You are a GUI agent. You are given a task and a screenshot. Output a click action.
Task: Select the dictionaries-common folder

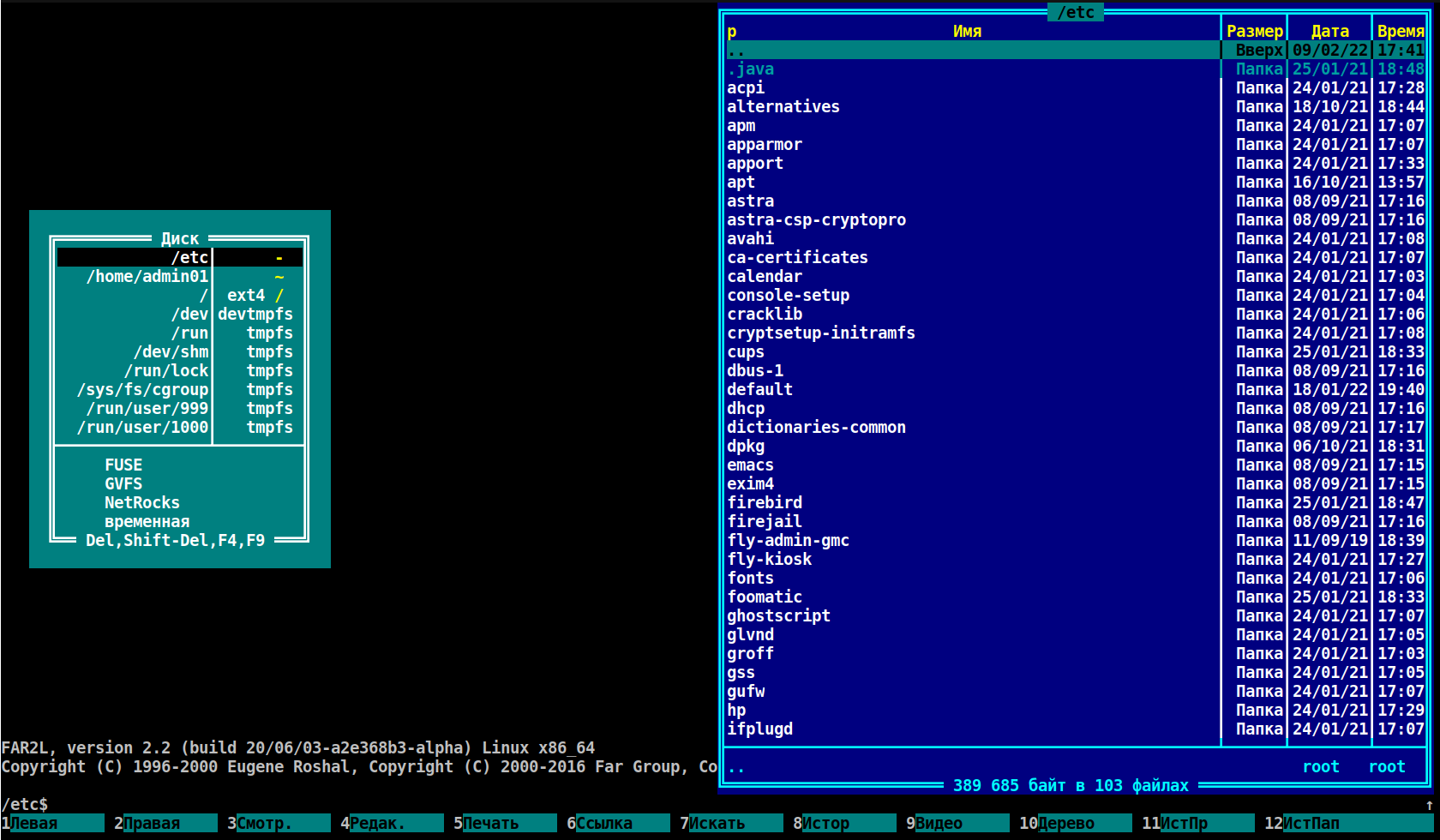click(x=1076, y=427)
